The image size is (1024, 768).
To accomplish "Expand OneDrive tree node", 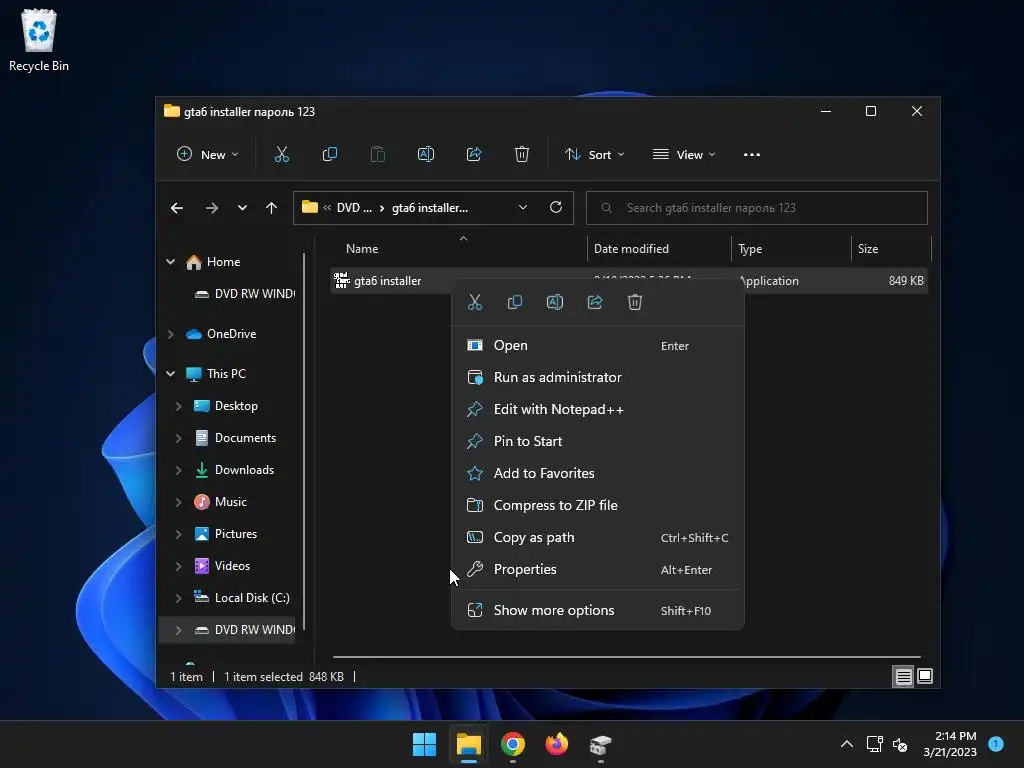I will [170, 334].
